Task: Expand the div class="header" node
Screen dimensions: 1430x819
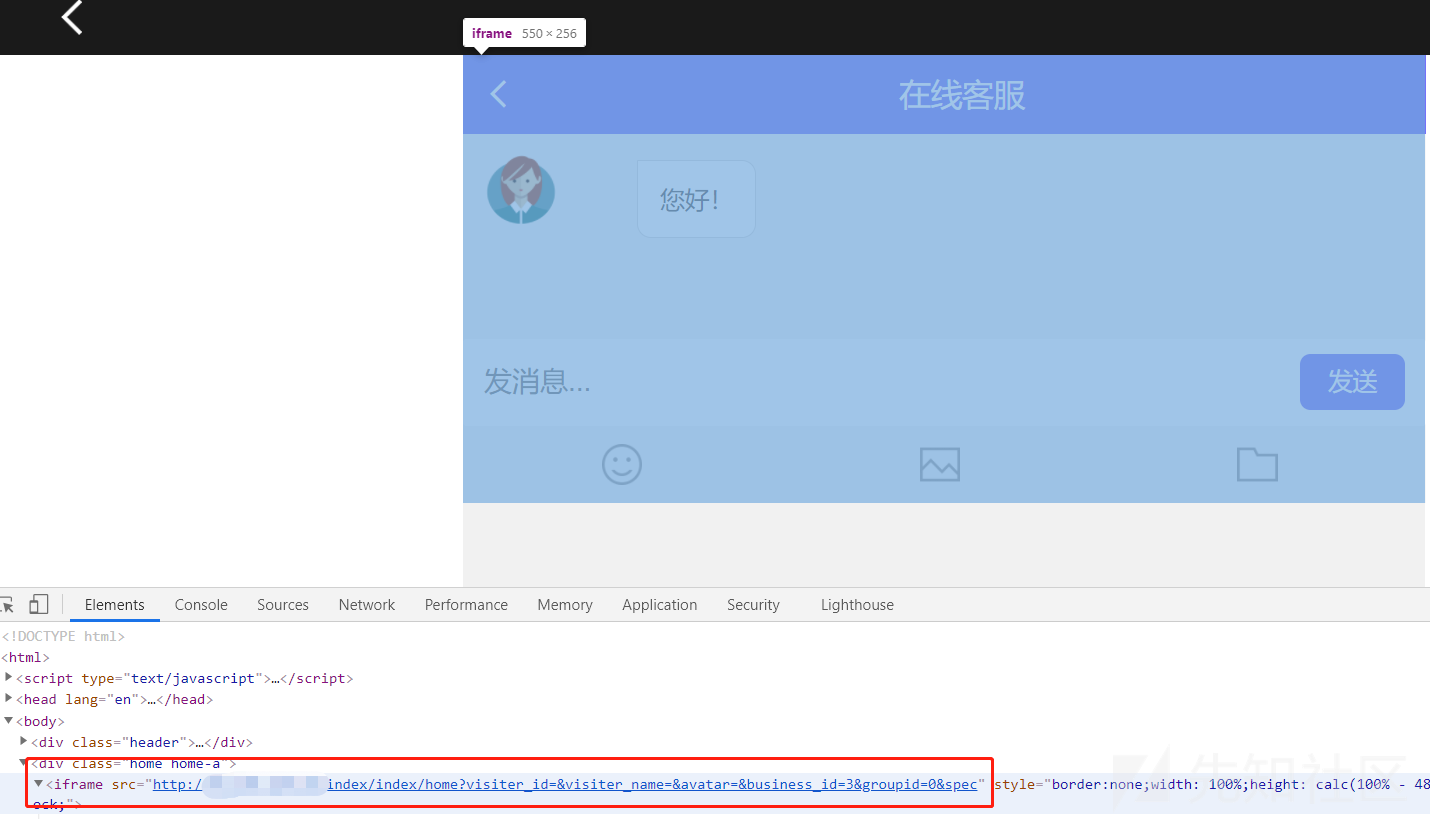Action: [24, 741]
